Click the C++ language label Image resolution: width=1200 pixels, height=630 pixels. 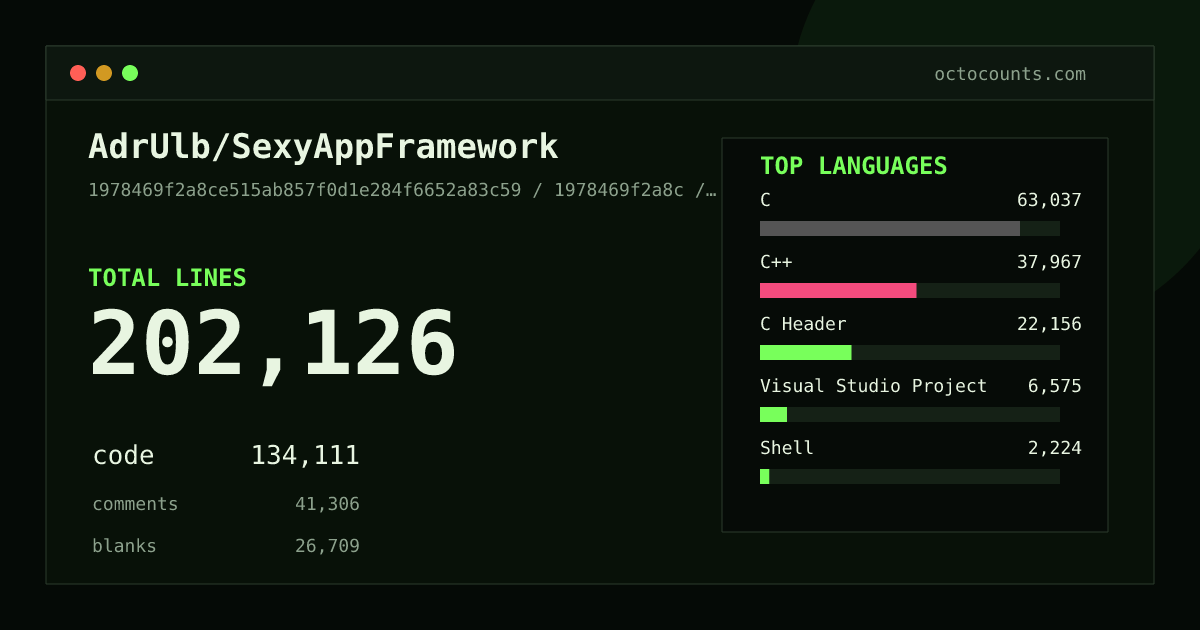coord(776,262)
